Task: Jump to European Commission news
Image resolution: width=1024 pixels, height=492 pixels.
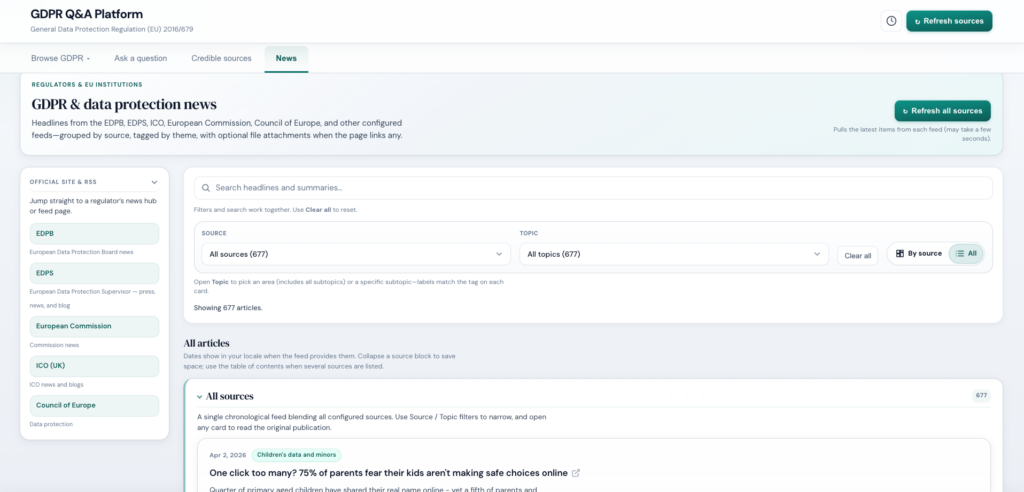Action: (94, 326)
